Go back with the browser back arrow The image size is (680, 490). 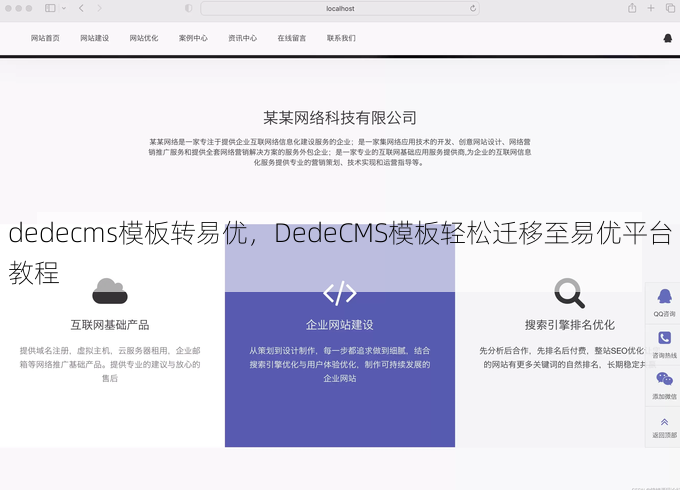pyautogui.click(x=81, y=8)
